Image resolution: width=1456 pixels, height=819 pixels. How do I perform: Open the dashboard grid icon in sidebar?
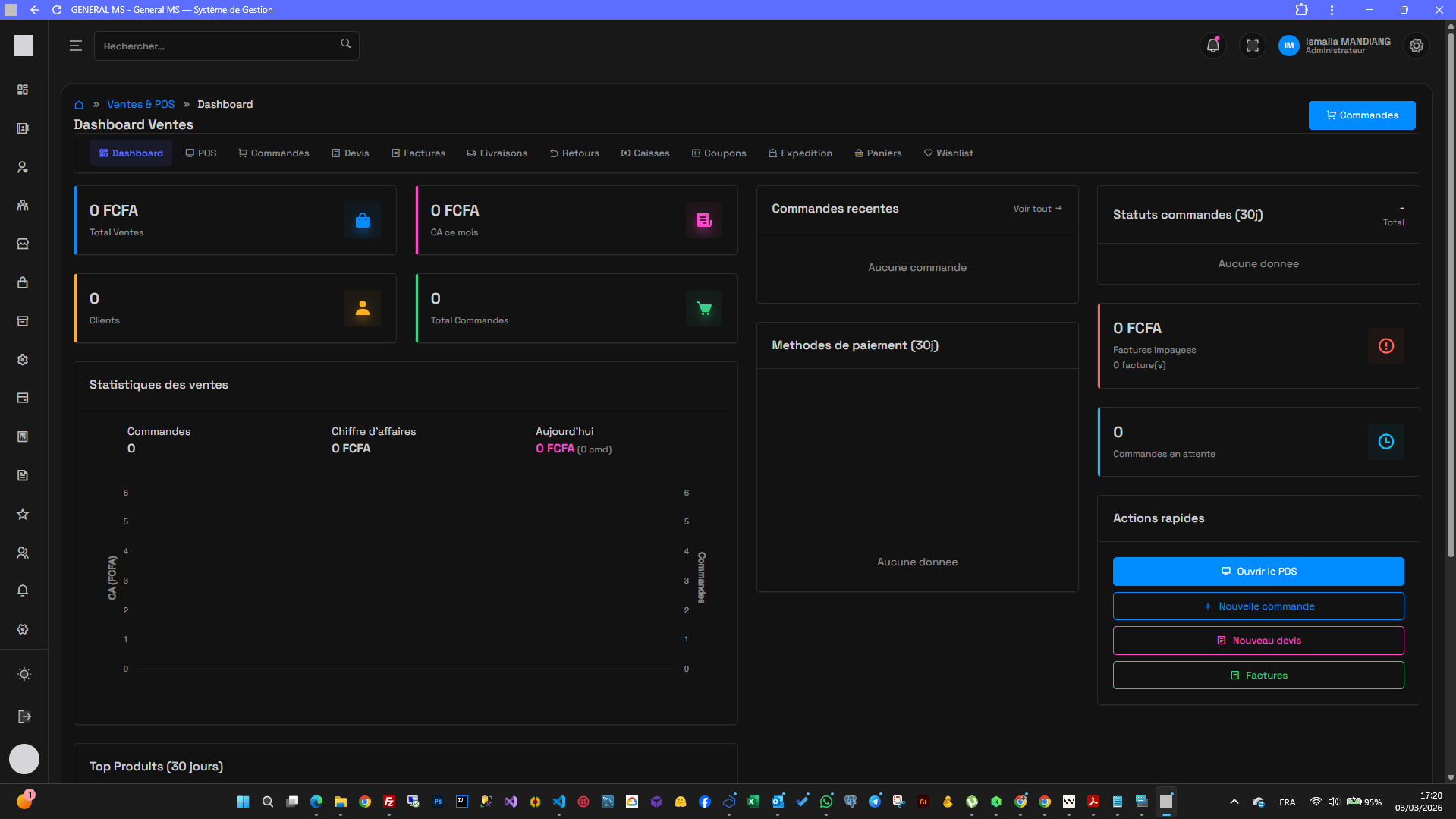pos(23,90)
